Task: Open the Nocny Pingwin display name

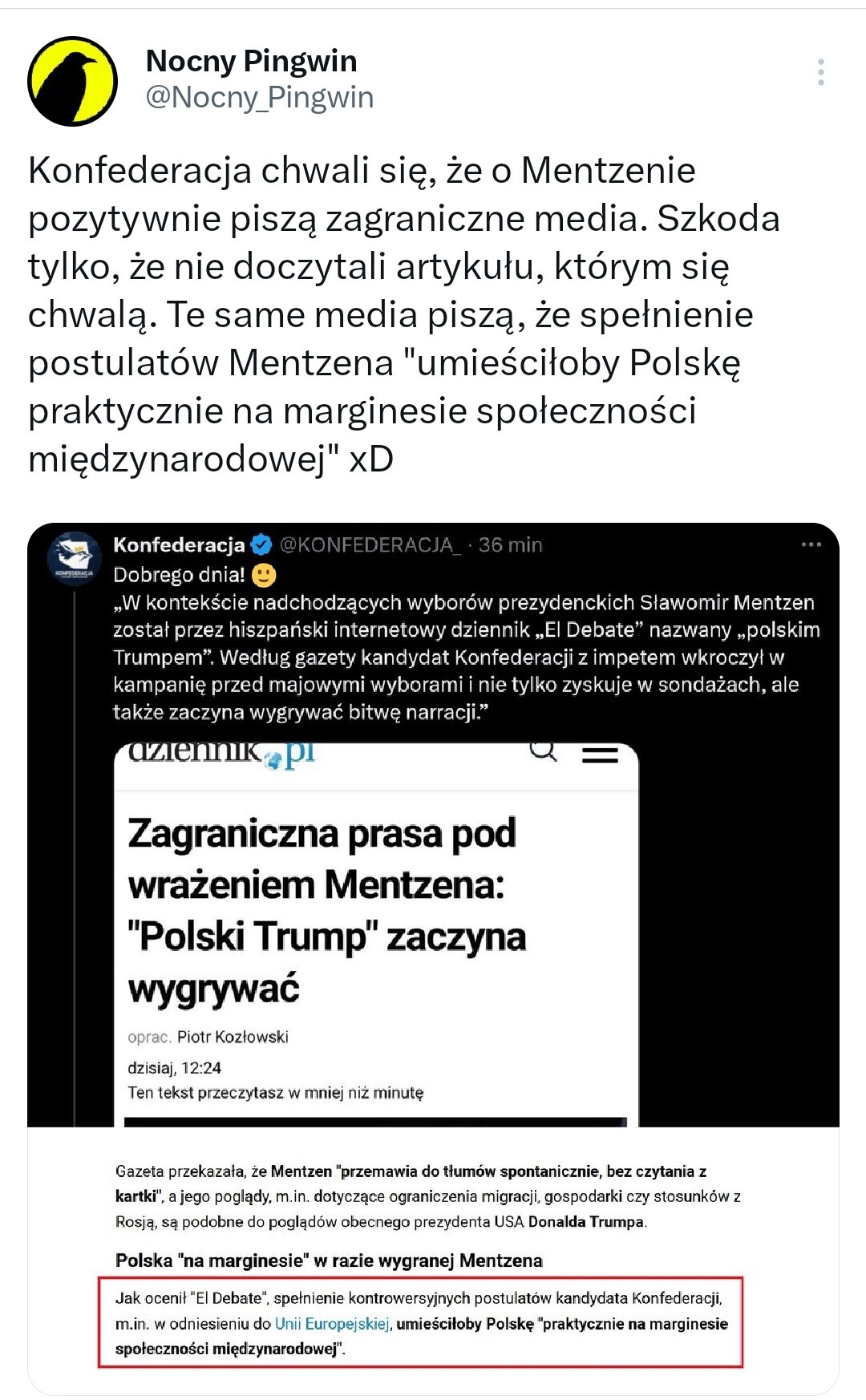Action: [251, 62]
